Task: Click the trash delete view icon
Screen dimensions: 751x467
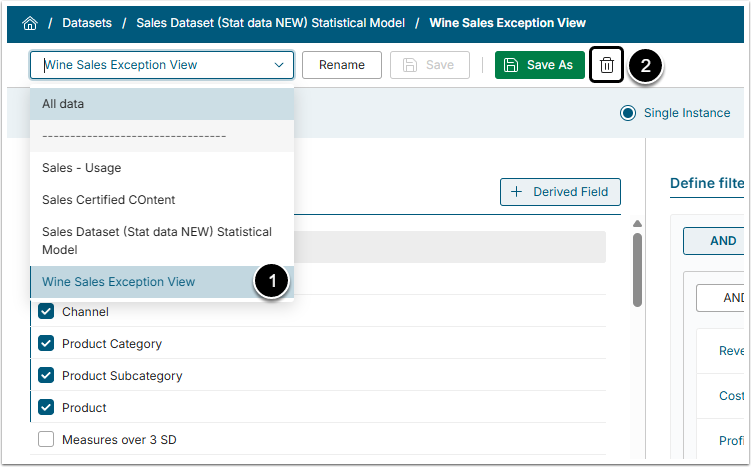Action: 606,65
